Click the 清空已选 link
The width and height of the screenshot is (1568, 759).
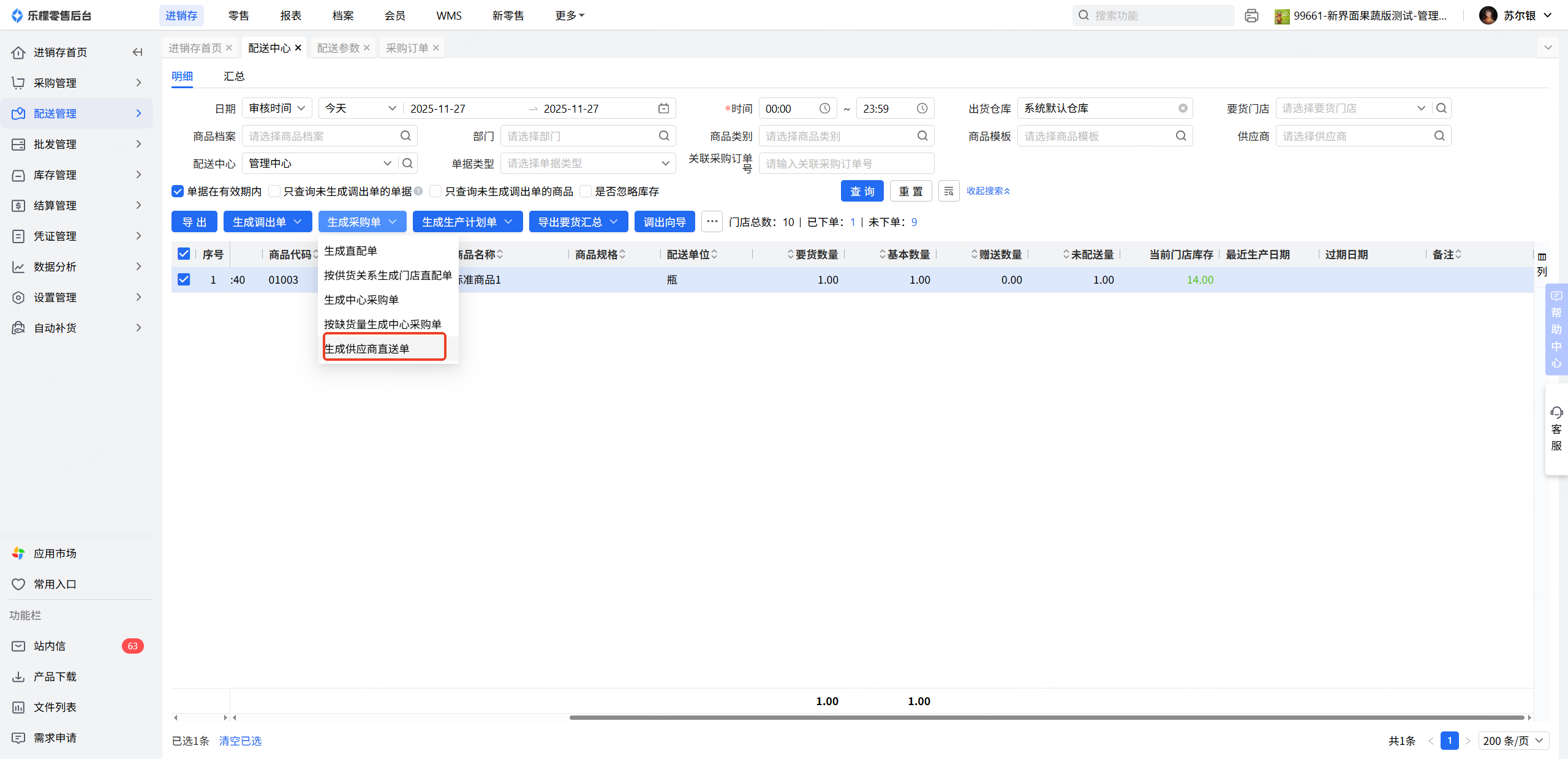click(x=240, y=741)
